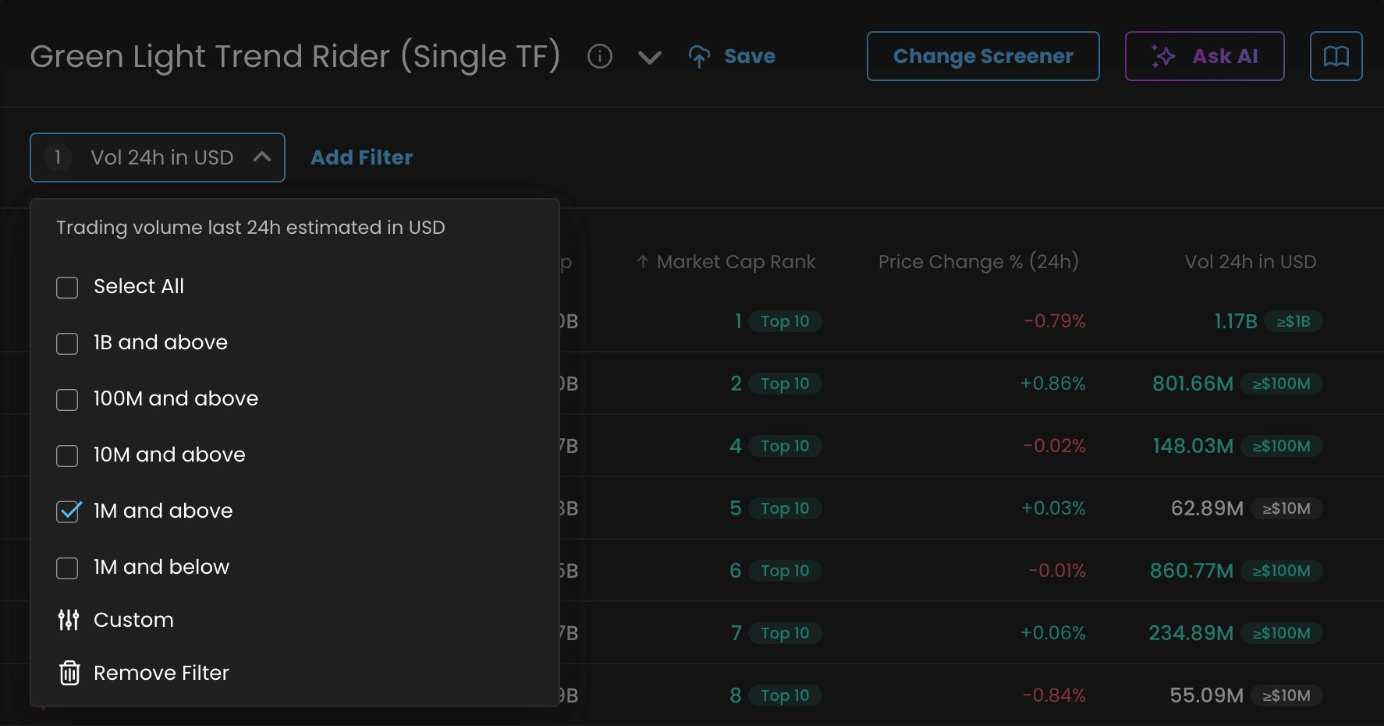1384x726 pixels.
Task: Click the info icon beside screener title
Action: (x=600, y=57)
